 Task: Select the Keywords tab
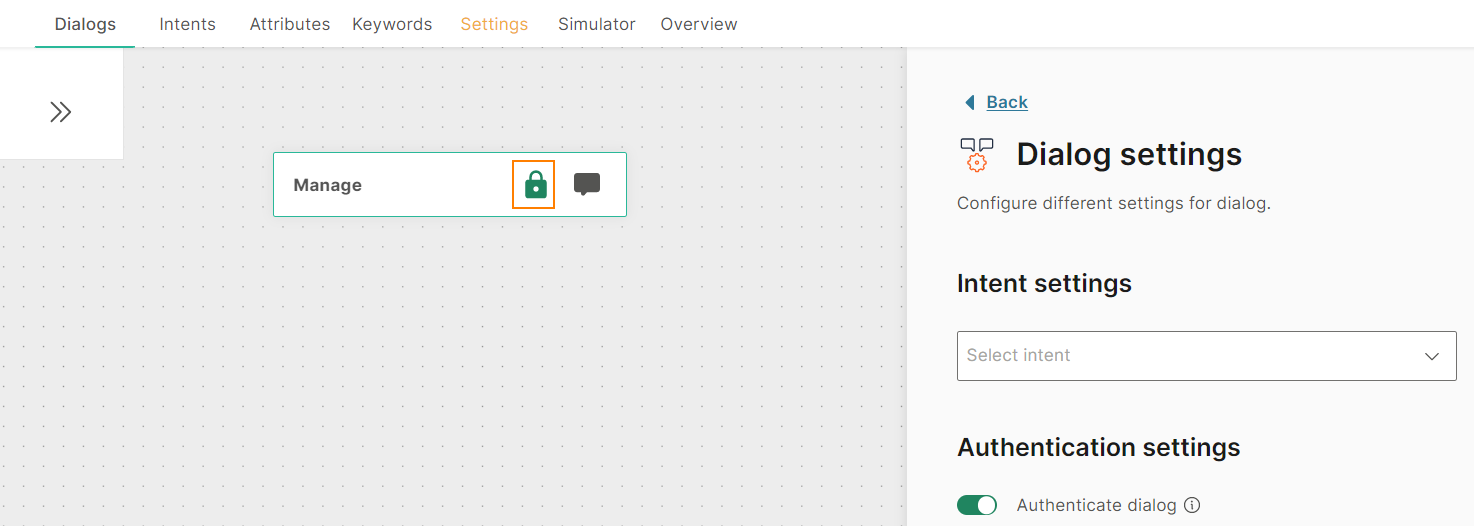click(392, 24)
